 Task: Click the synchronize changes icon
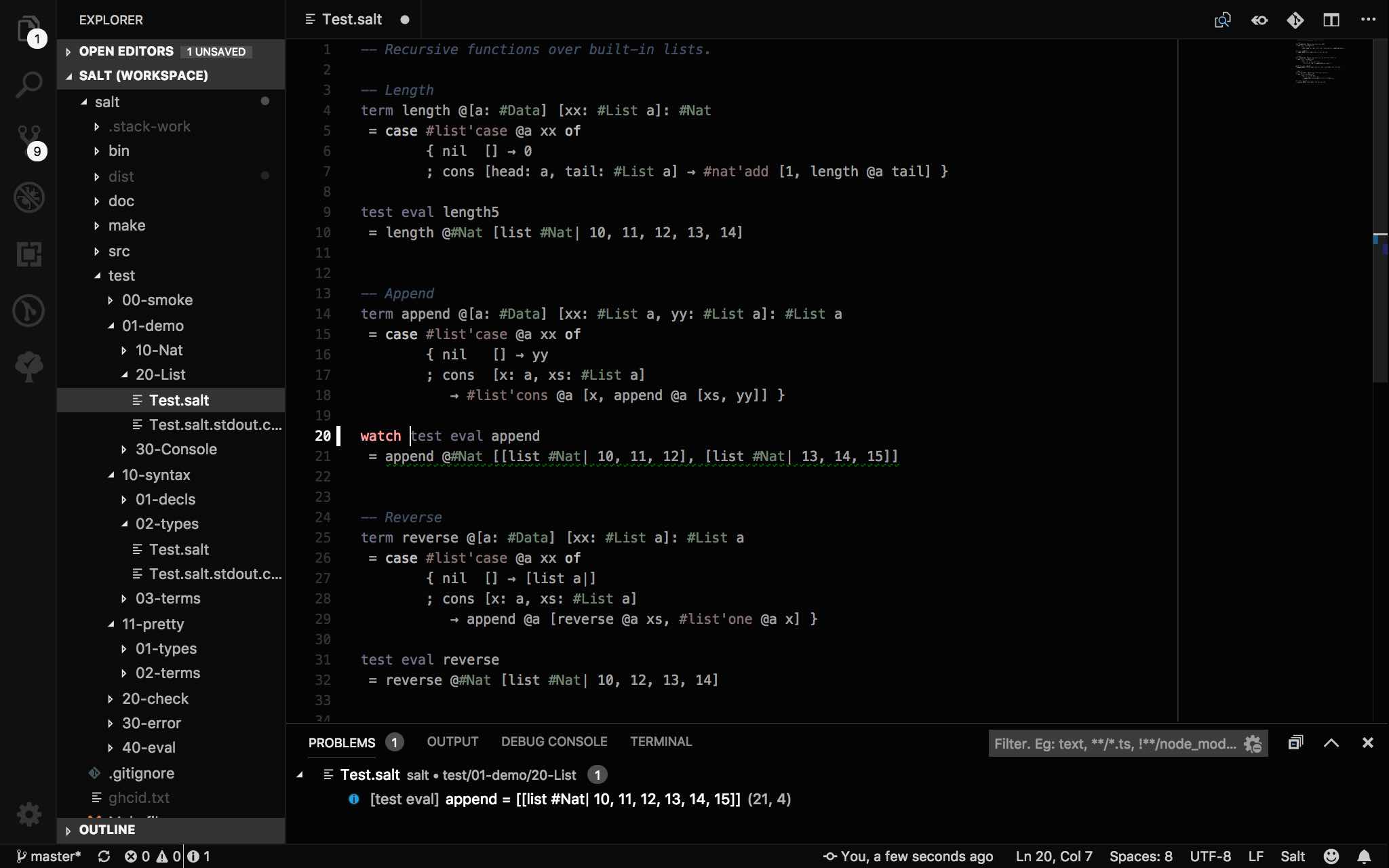coord(104,856)
